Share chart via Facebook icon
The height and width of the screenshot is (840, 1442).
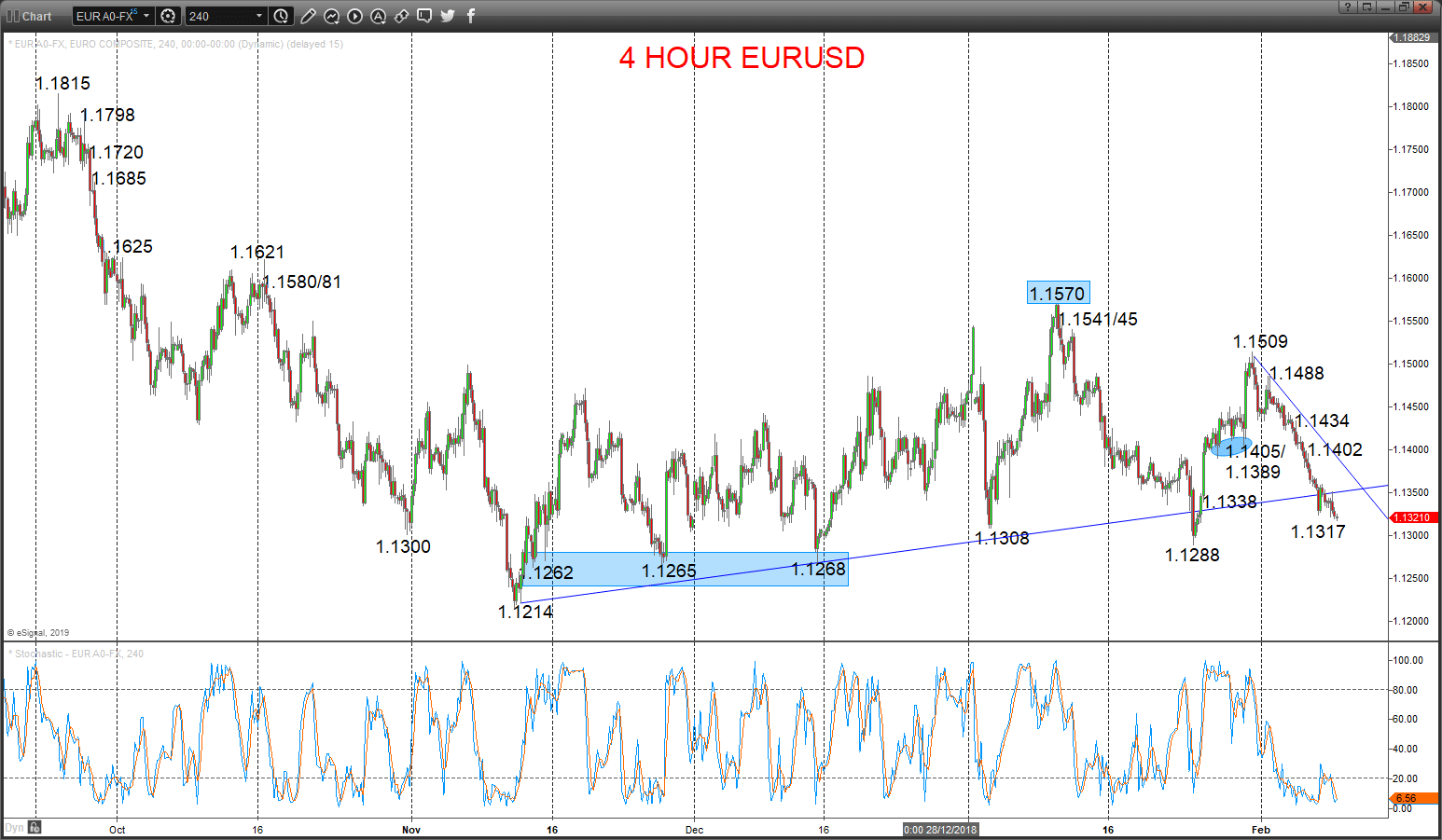(x=470, y=16)
